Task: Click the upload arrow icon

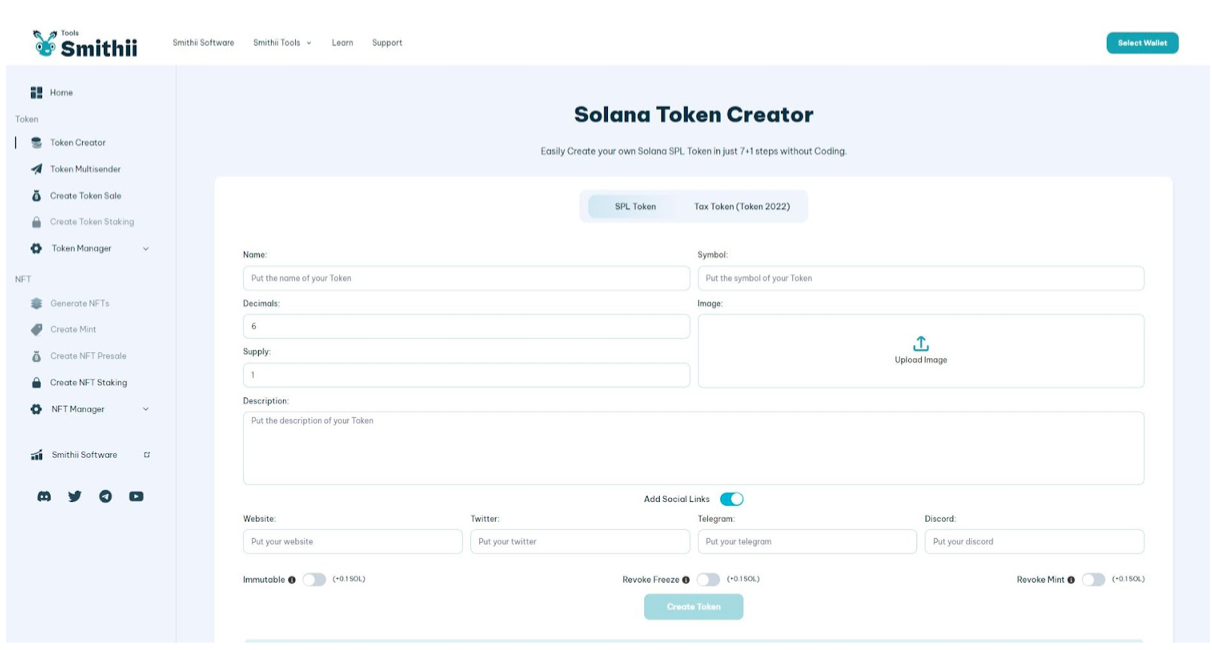Action: coord(921,343)
